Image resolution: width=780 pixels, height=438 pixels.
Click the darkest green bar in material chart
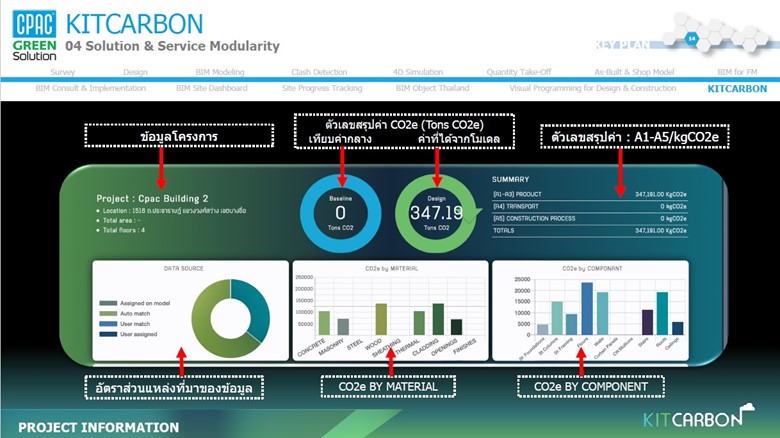click(457, 327)
